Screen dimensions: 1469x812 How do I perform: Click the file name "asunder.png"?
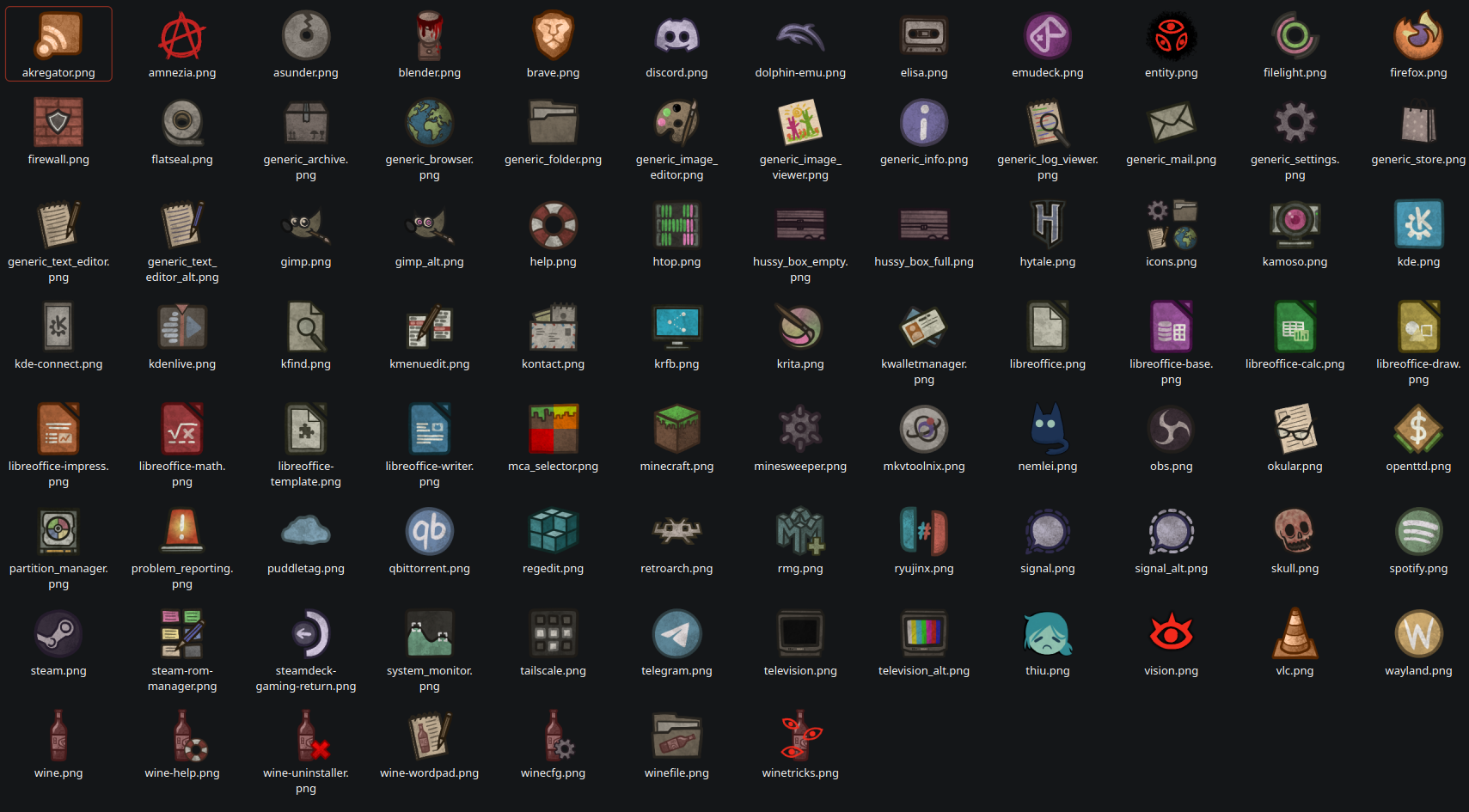click(x=306, y=73)
